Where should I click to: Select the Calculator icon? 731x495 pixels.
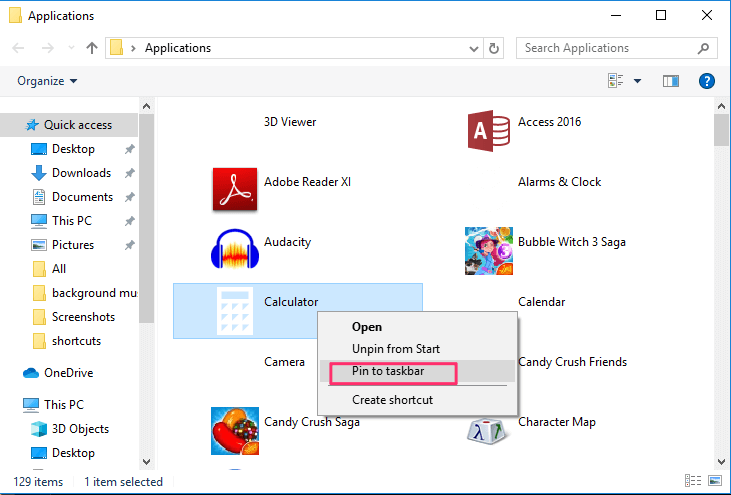coord(235,311)
